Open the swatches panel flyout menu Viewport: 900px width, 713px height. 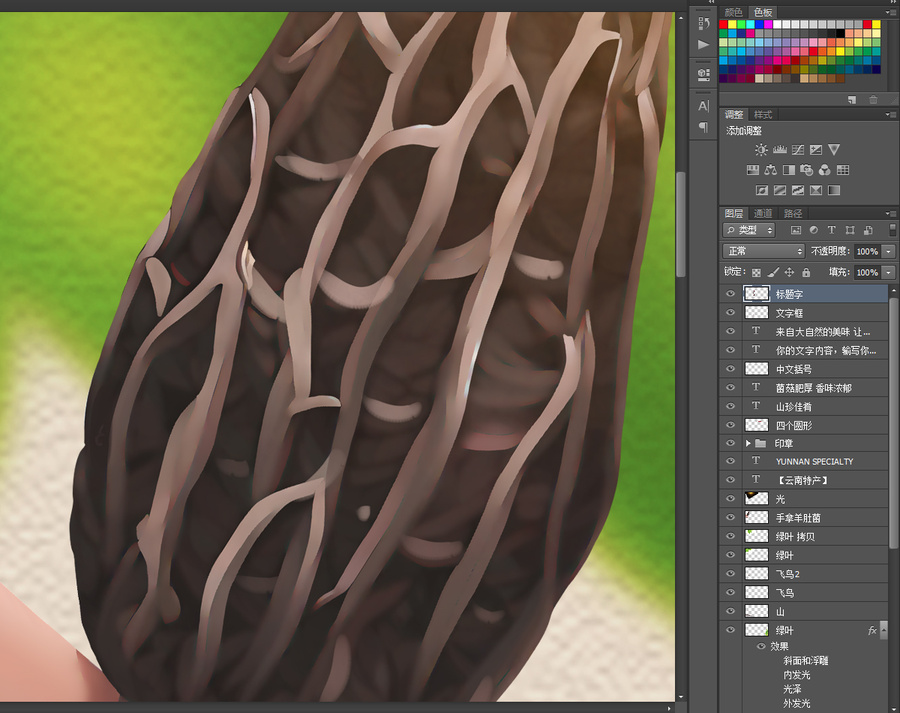[889, 12]
